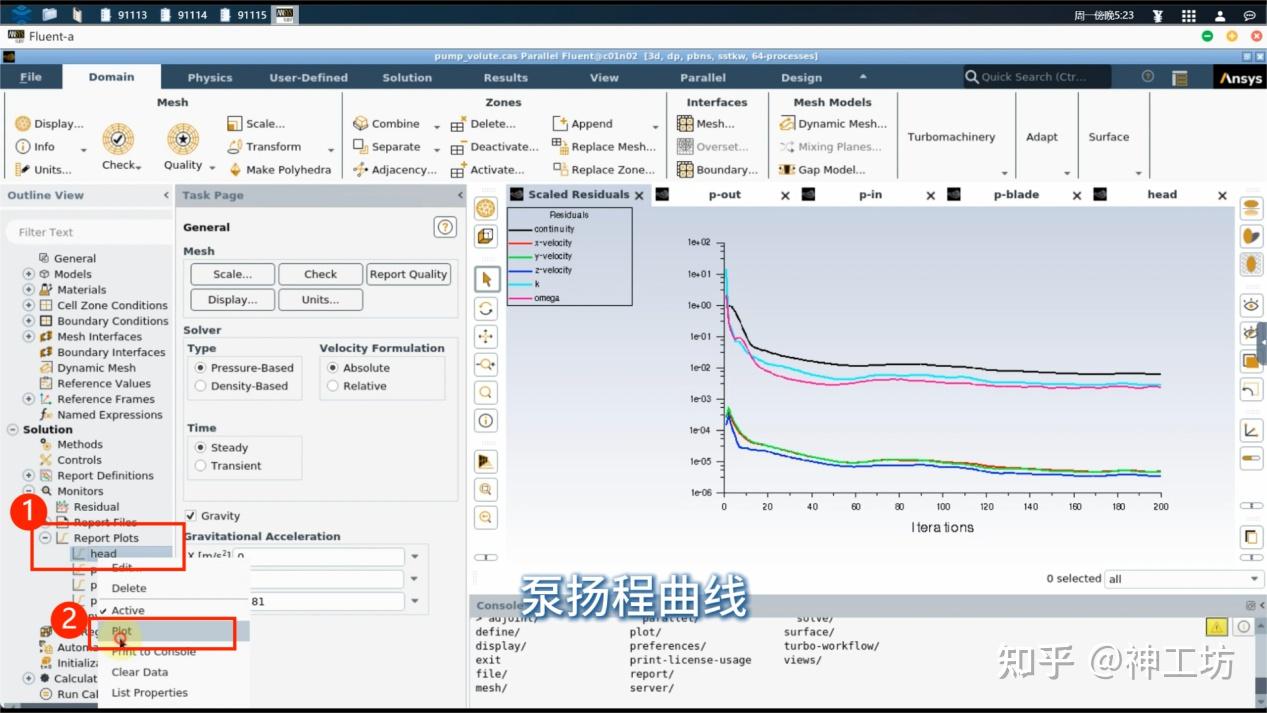Expand Boundary Conditions node
Viewport: 1267px width, 713px height.
29,321
